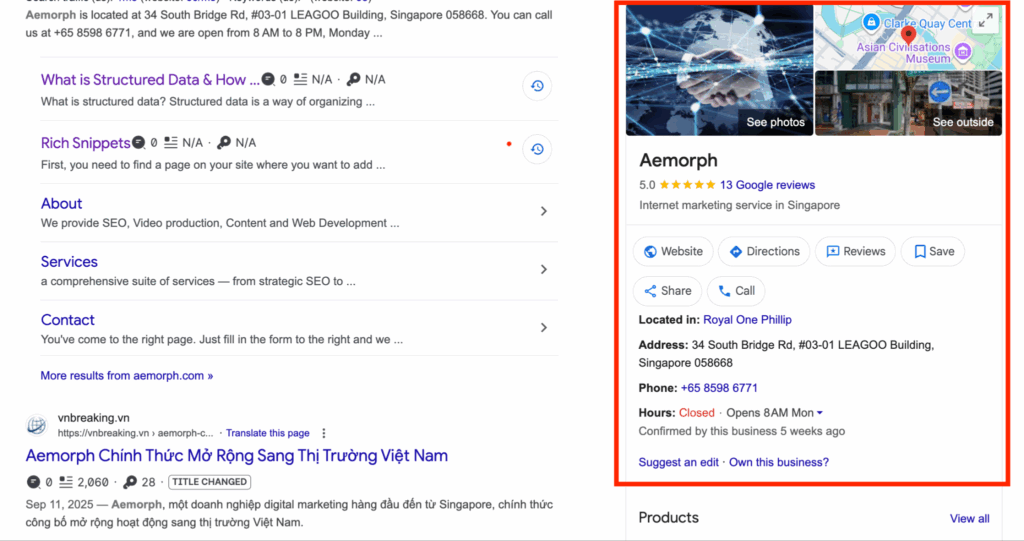The width and height of the screenshot is (1024, 541).
Task: Open Services sitelink
Action: click(69, 262)
